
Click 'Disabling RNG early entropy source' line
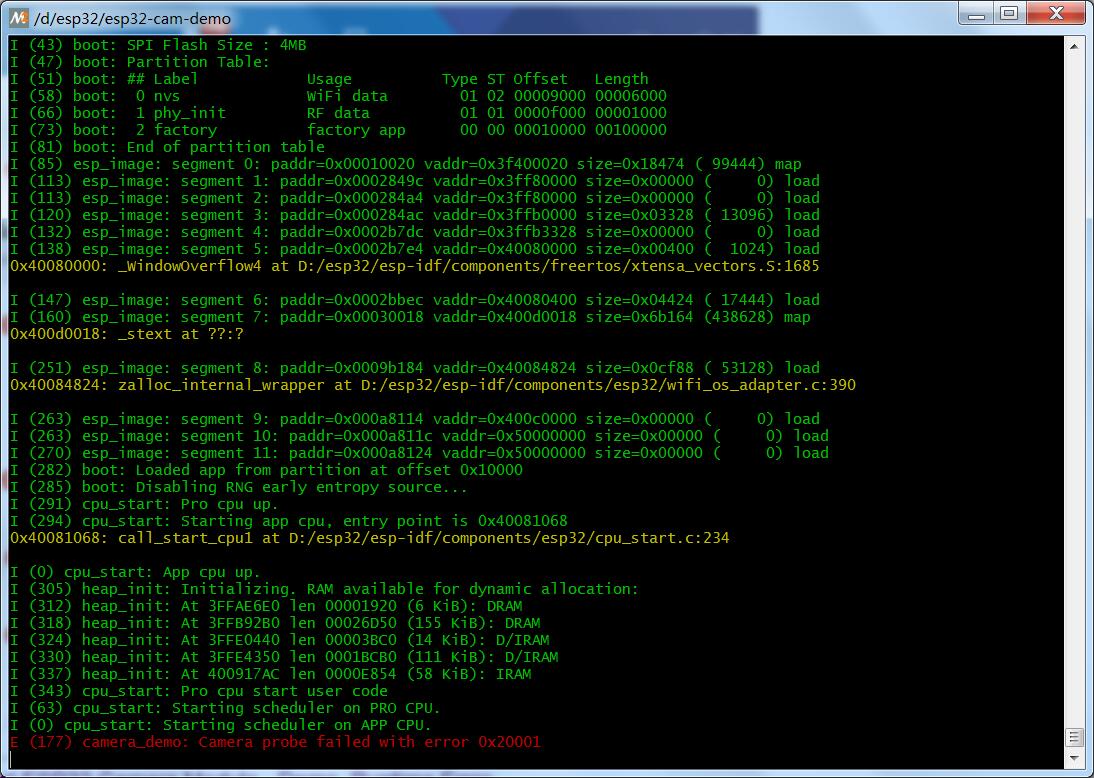(x=239, y=487)
